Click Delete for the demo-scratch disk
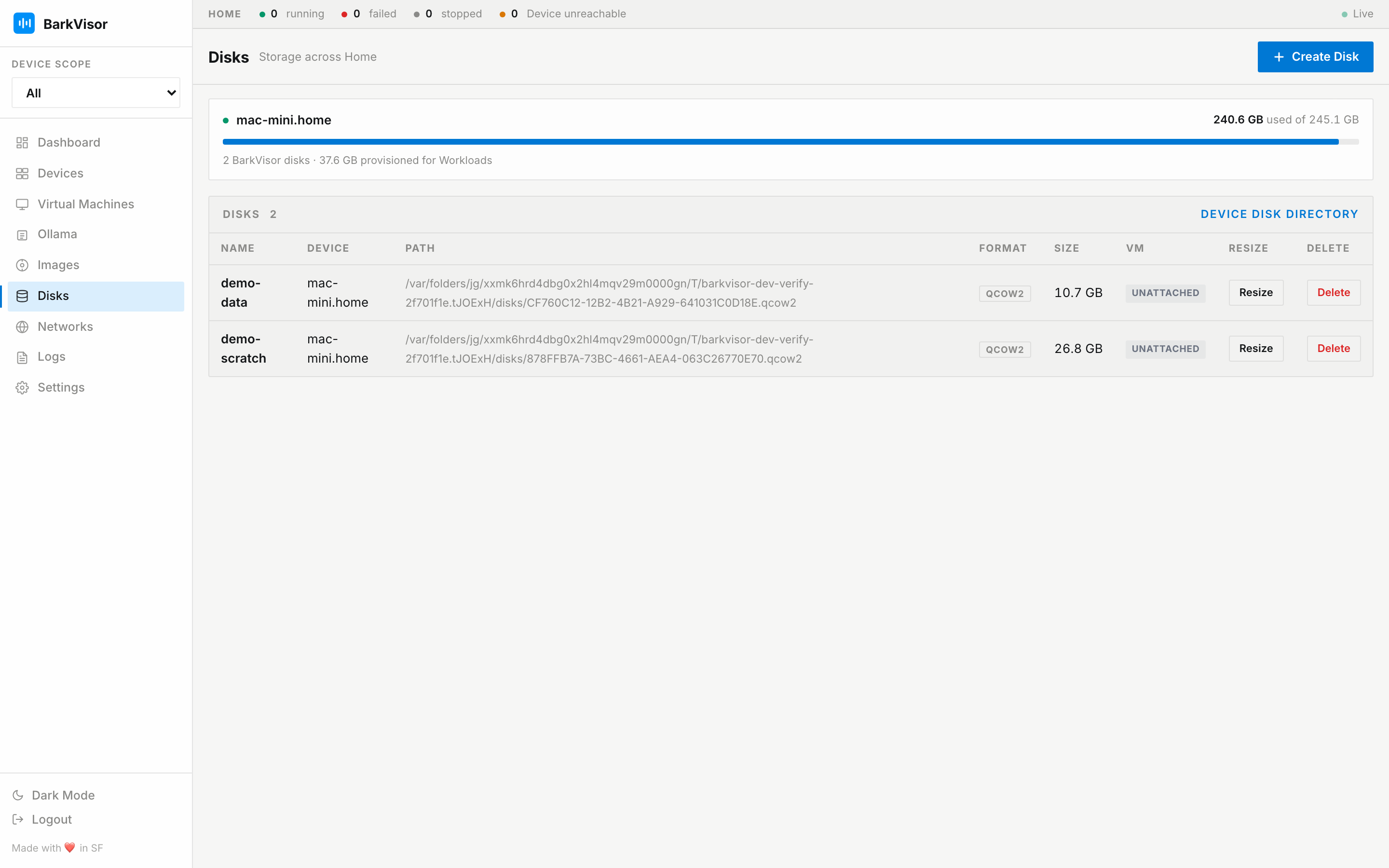The width and height of the screenshot is (1389, 868). pyautogui.click(x=1334, y=349)
